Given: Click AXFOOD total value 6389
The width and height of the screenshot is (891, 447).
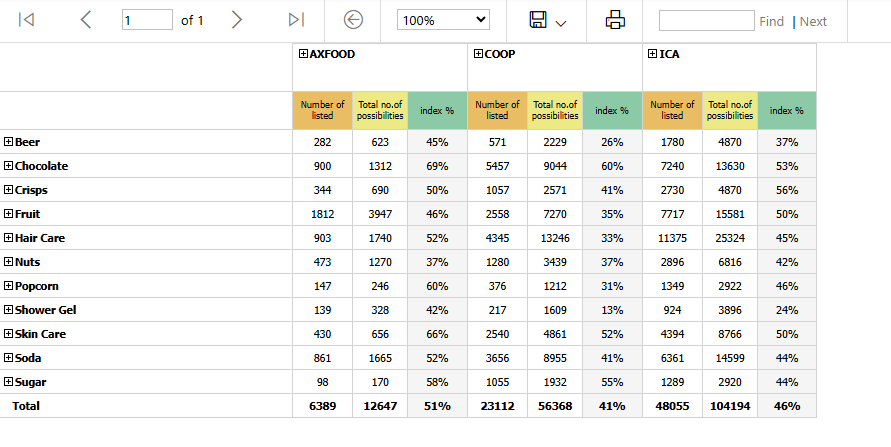Looking at the screenshot, I should coord(322,406).
